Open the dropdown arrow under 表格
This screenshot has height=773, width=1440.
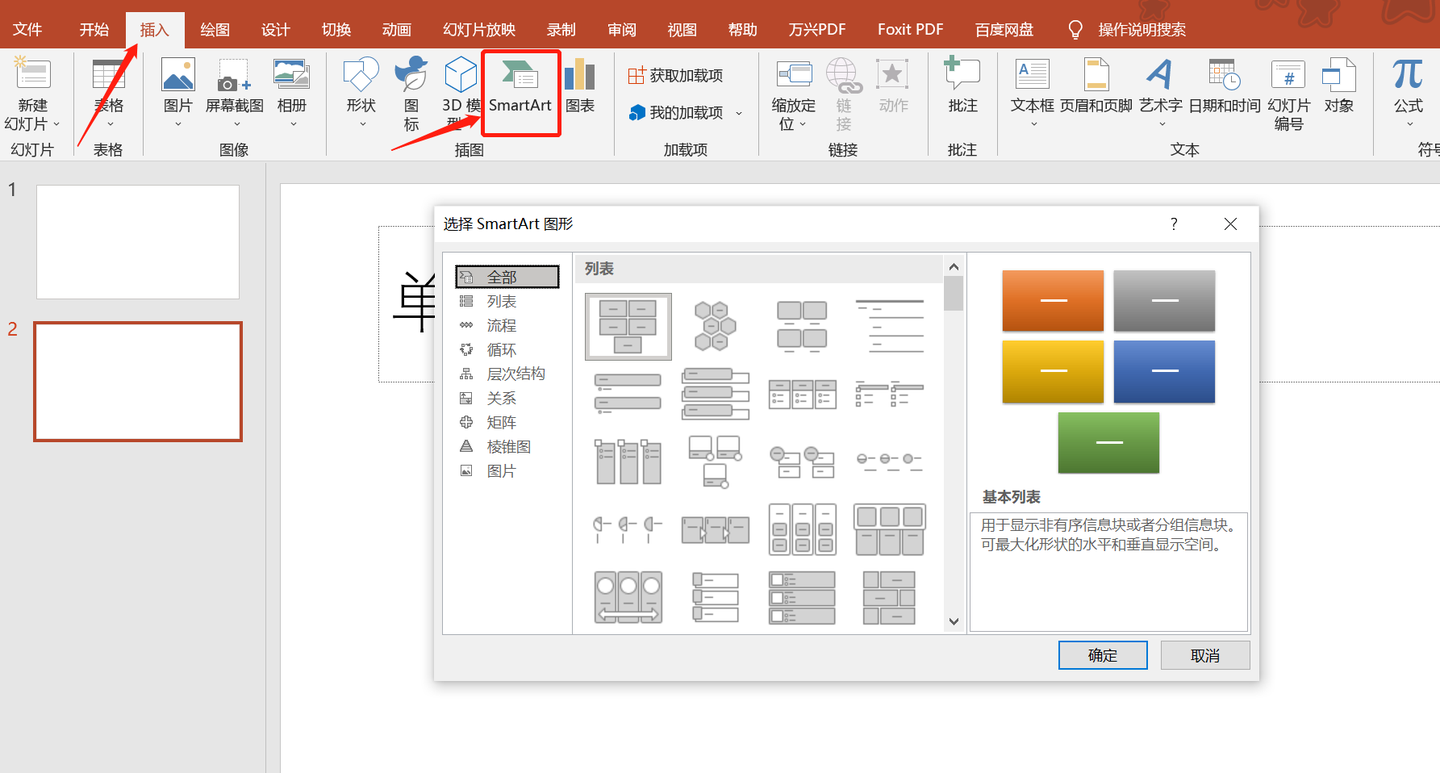point(109,125)
